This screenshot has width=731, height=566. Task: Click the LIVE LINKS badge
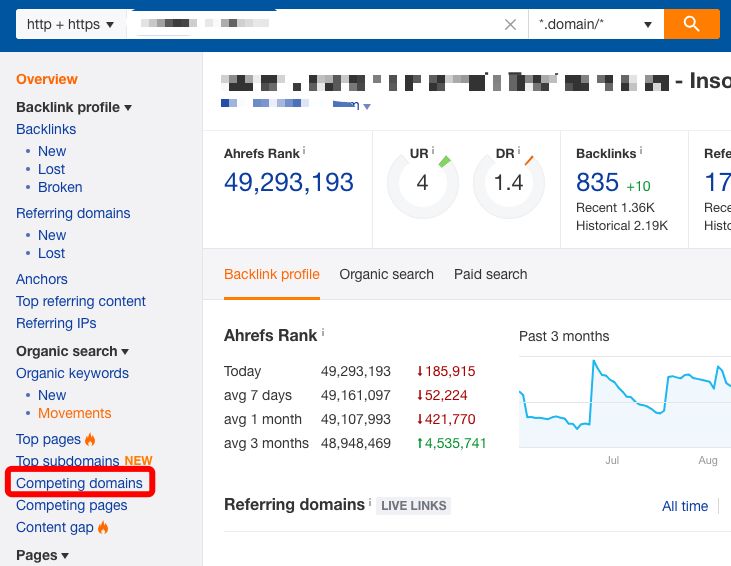(x=414, y=505)
